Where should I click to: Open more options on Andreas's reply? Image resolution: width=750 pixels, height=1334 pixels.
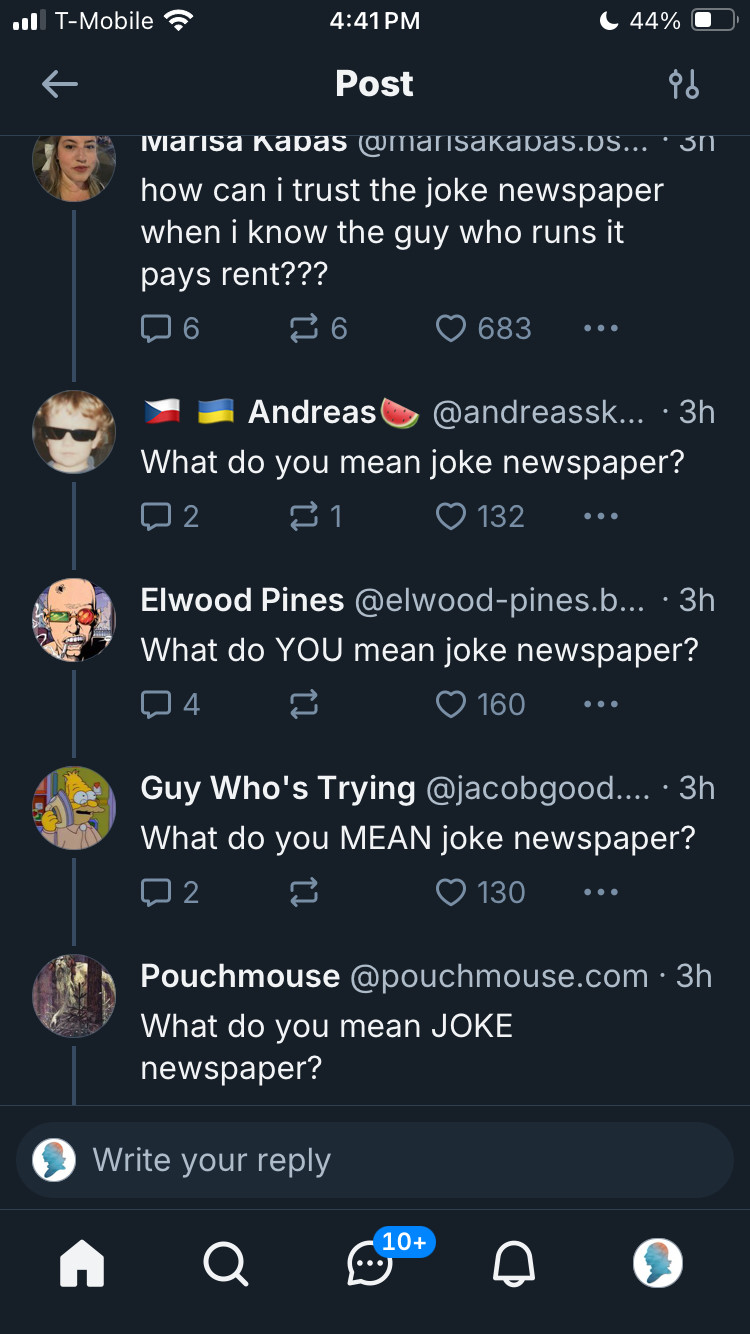[x=601, y=516]
